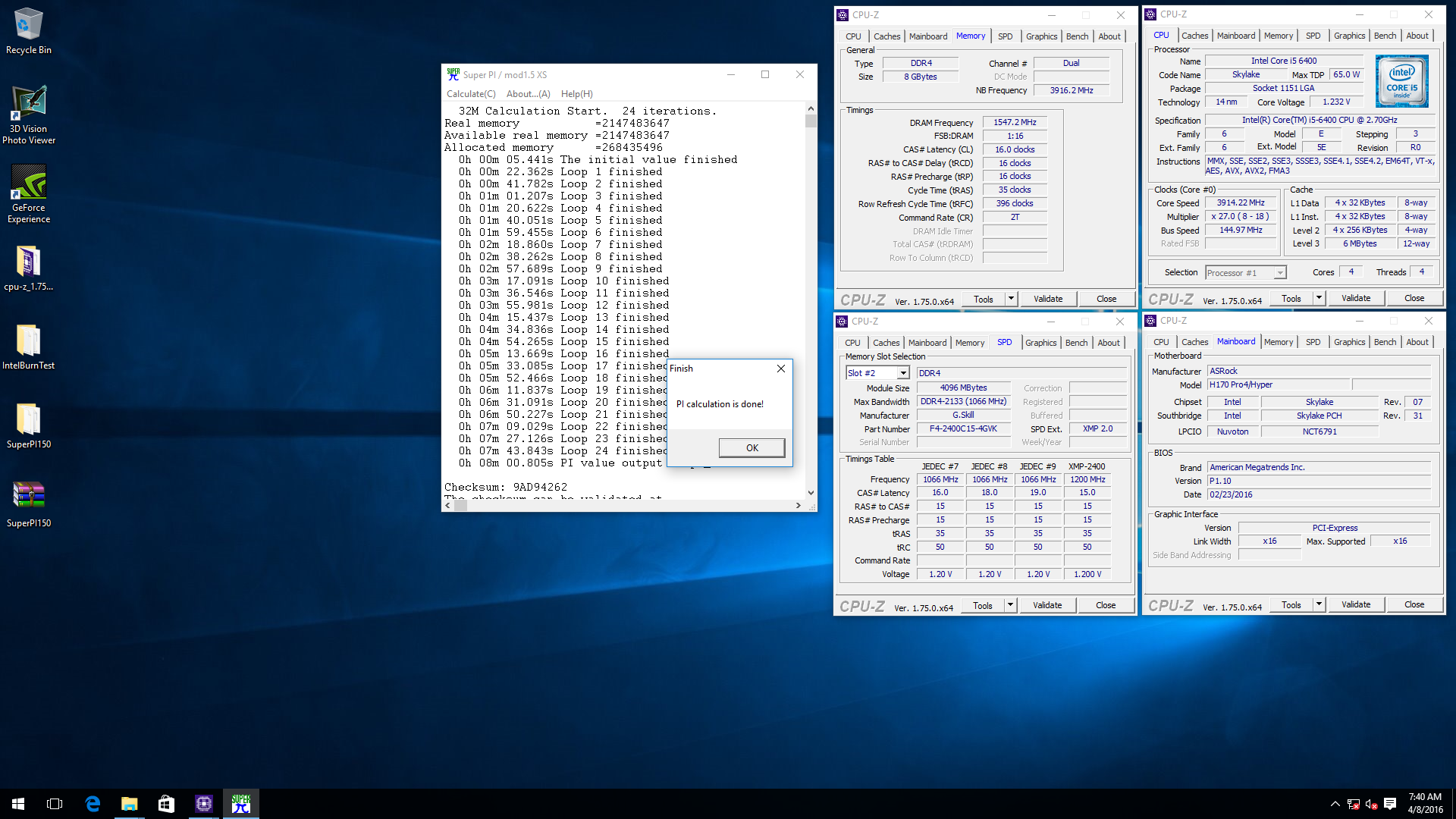Open the Windows Start menu
This screenshot has height=819, width=1456.
(x=18, y=804)
